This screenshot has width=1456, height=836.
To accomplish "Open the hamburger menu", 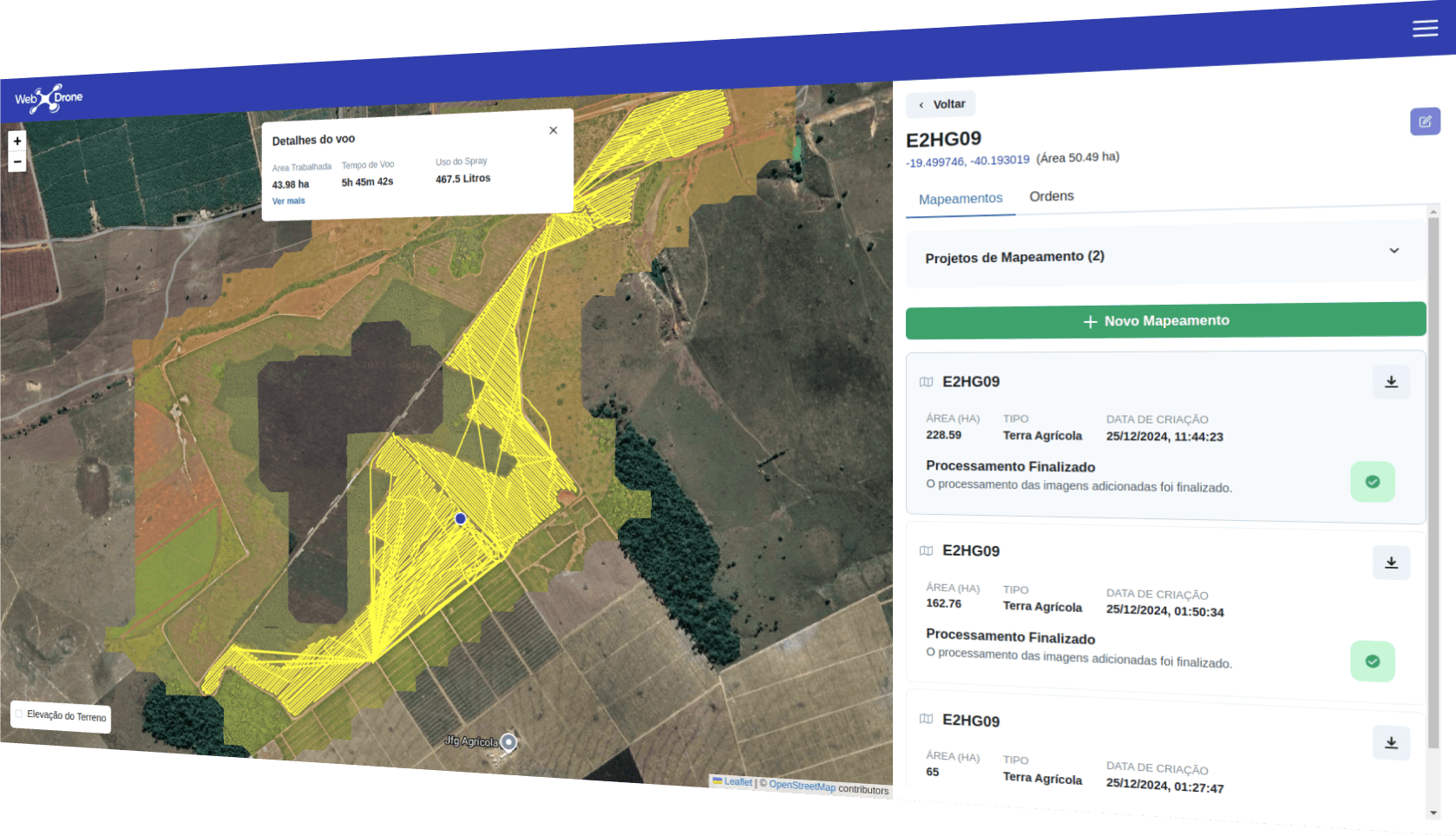I will click(x=1425, y=29).
